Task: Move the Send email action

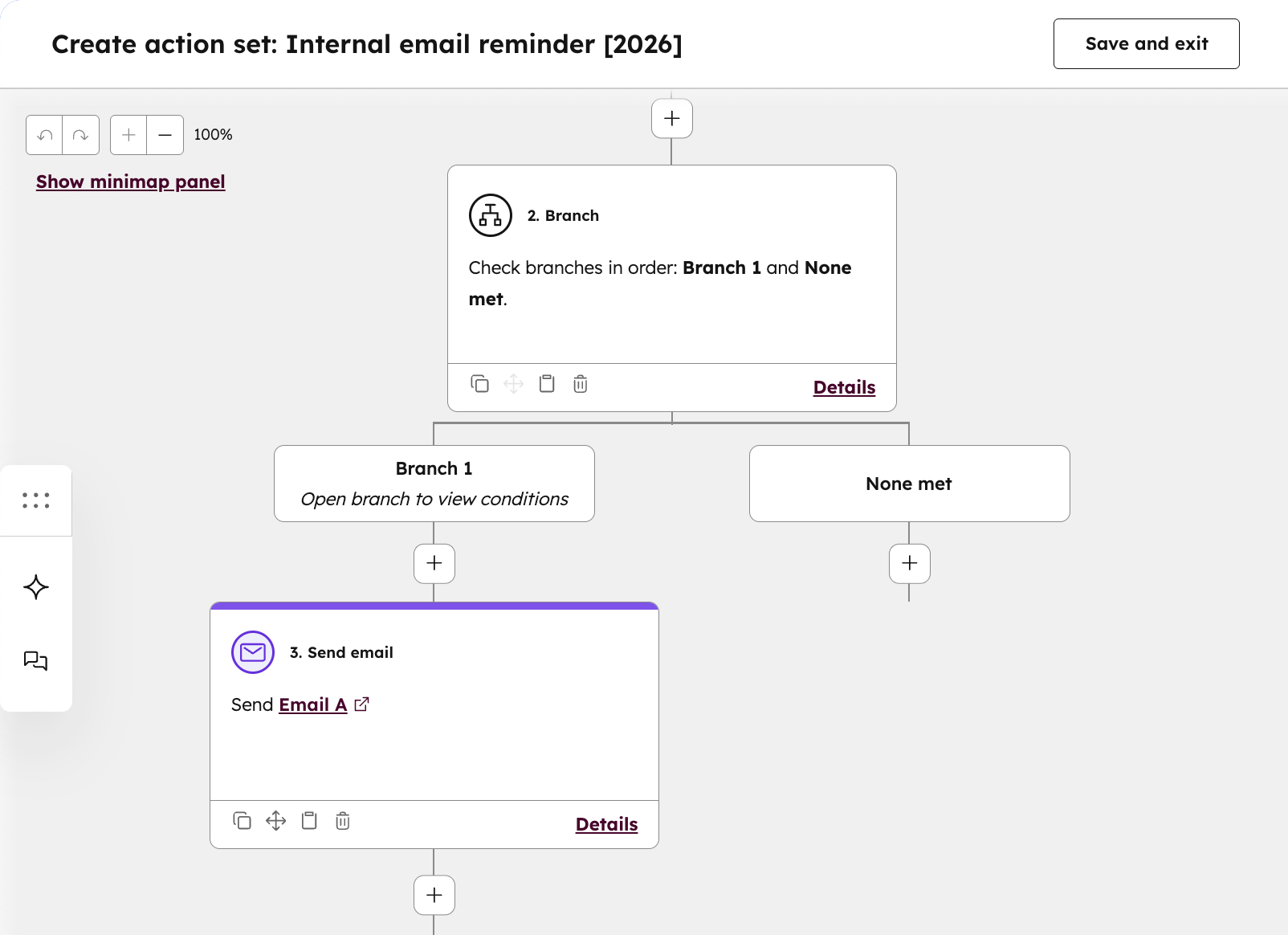Action: [x=275, y=821]
